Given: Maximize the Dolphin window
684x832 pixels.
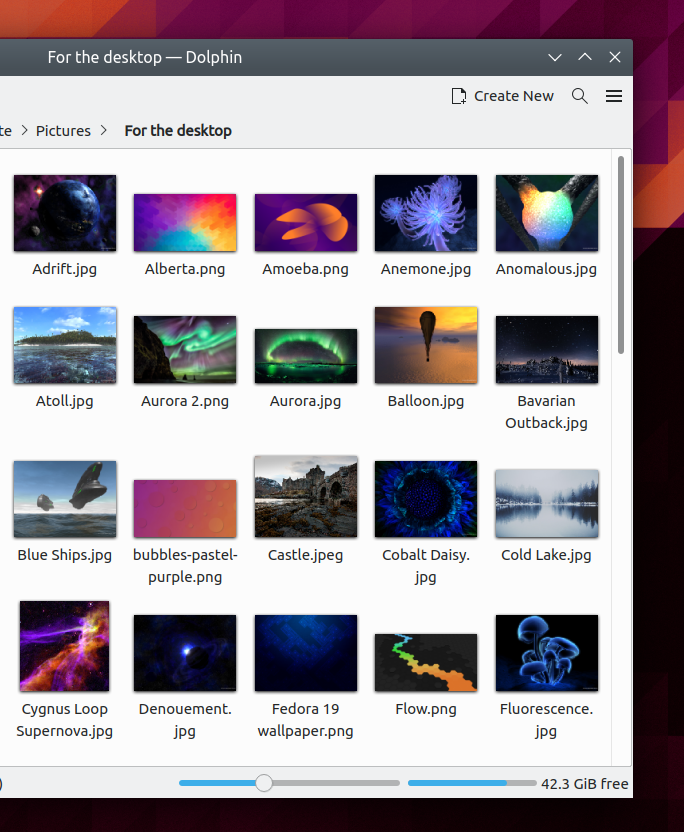Looking at the screenshot, I should [585, 57].
